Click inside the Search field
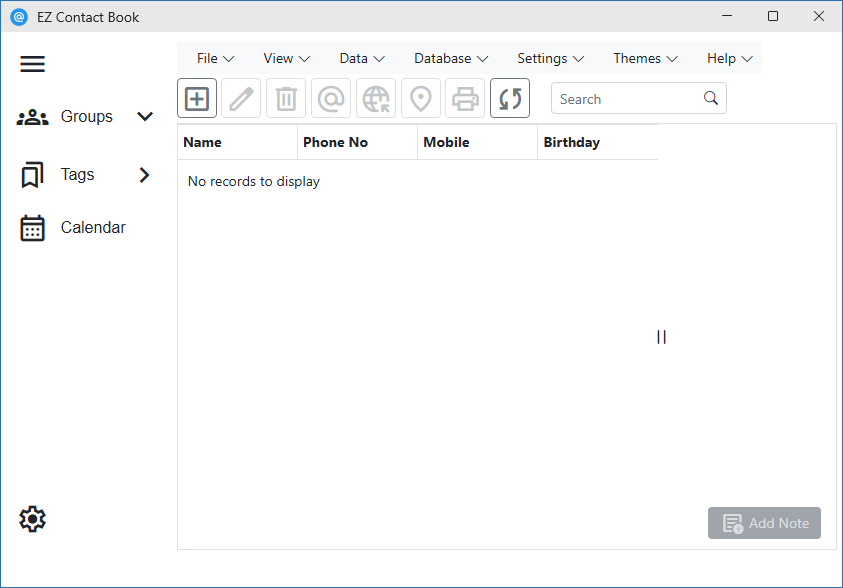Viewport: 843px width, 588px height. tap(627, 99)
